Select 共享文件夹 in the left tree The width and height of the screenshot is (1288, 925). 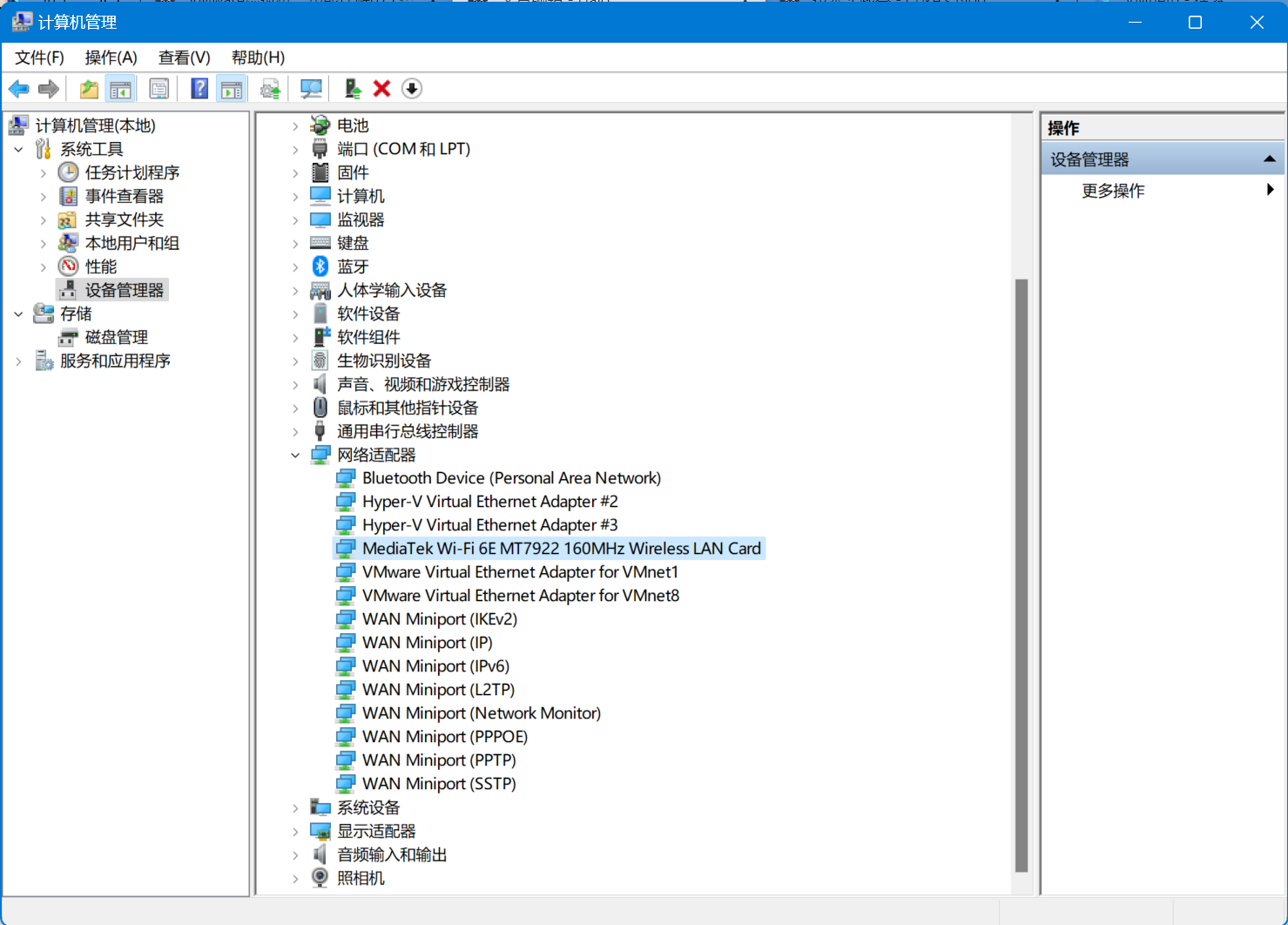pyautogui.click(x=124, y=219)
